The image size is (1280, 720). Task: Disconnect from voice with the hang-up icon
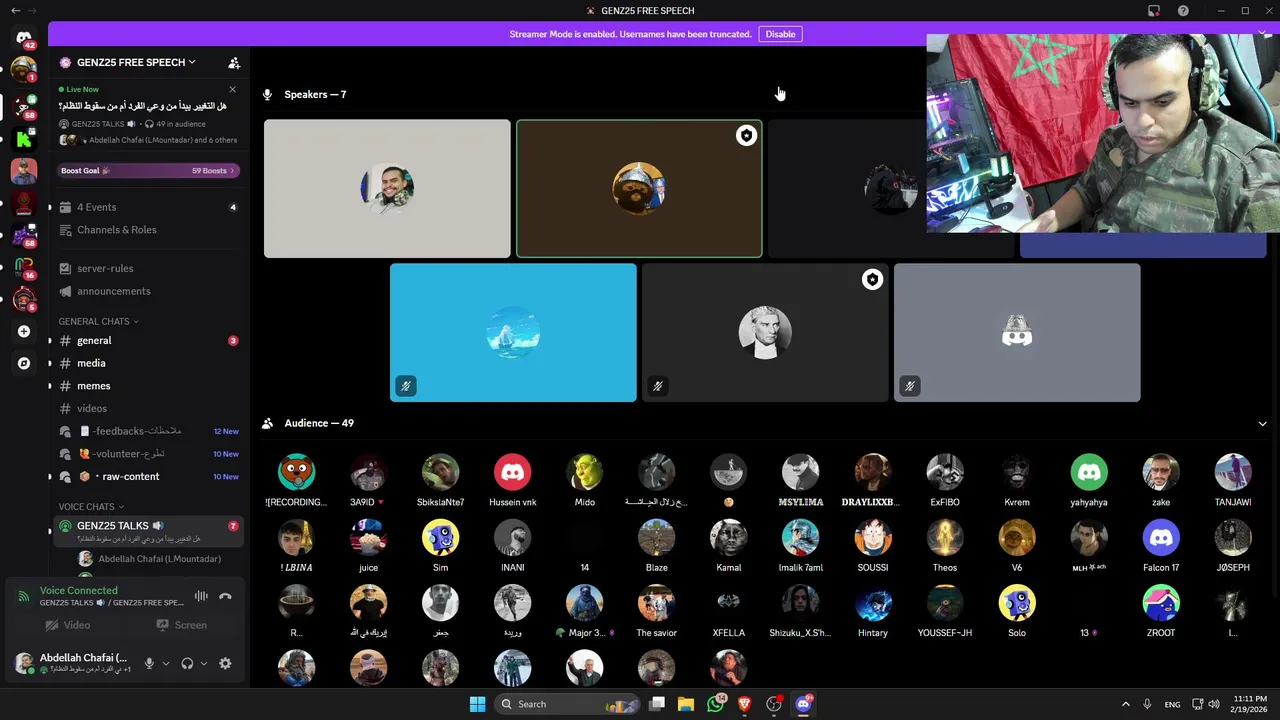226,596
